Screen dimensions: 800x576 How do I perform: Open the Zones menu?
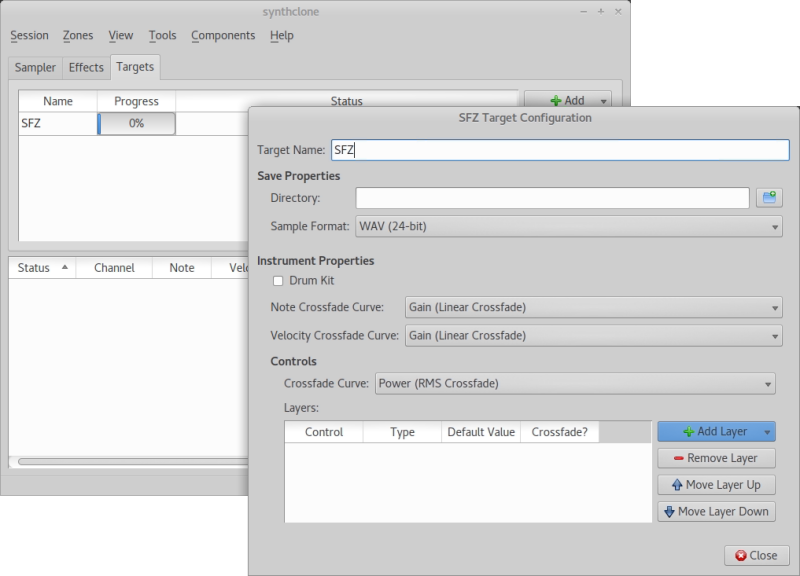pyautogui.click(x=78, y=35)
